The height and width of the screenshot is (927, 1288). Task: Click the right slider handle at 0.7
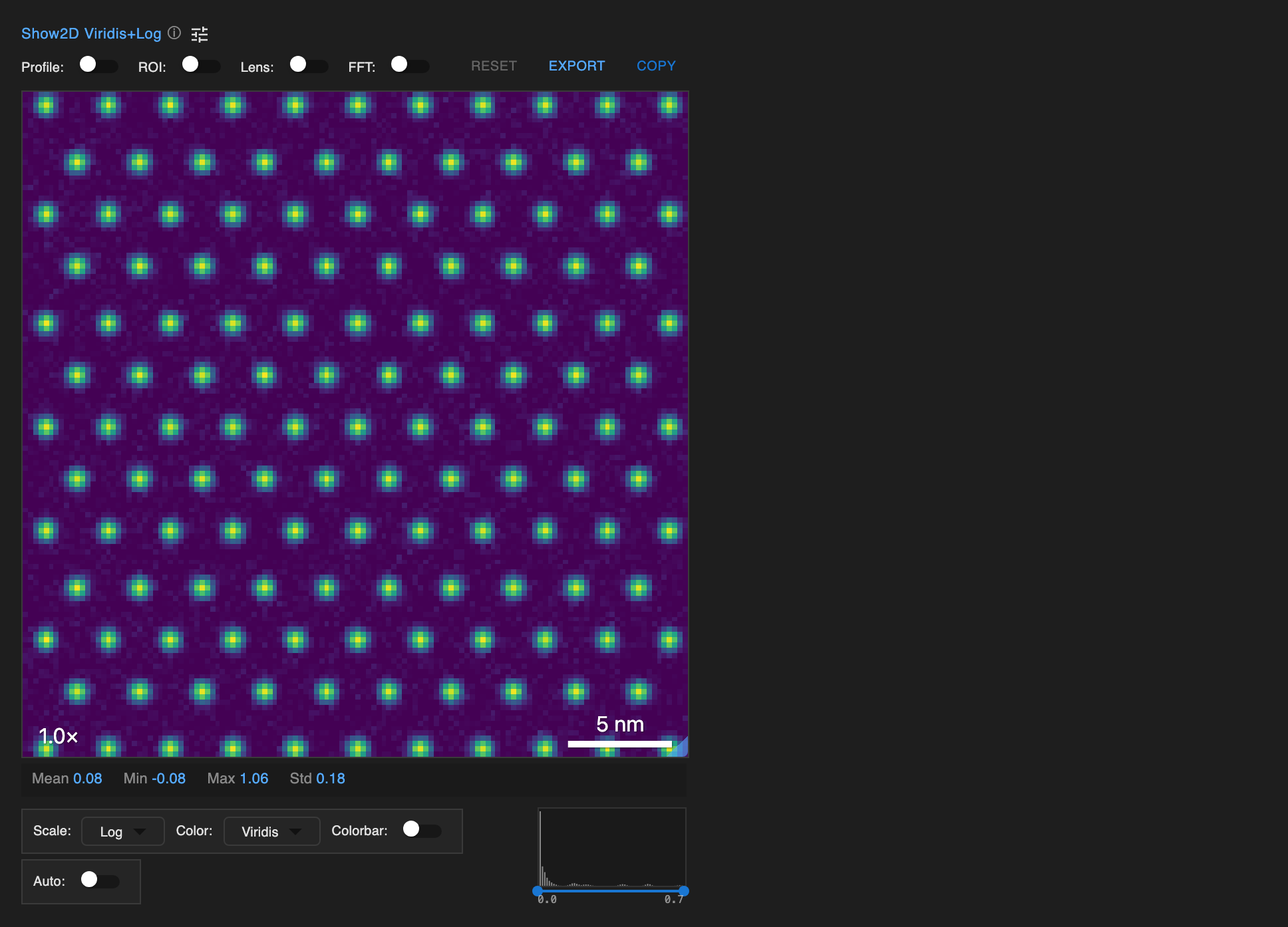tap(684, 891)
